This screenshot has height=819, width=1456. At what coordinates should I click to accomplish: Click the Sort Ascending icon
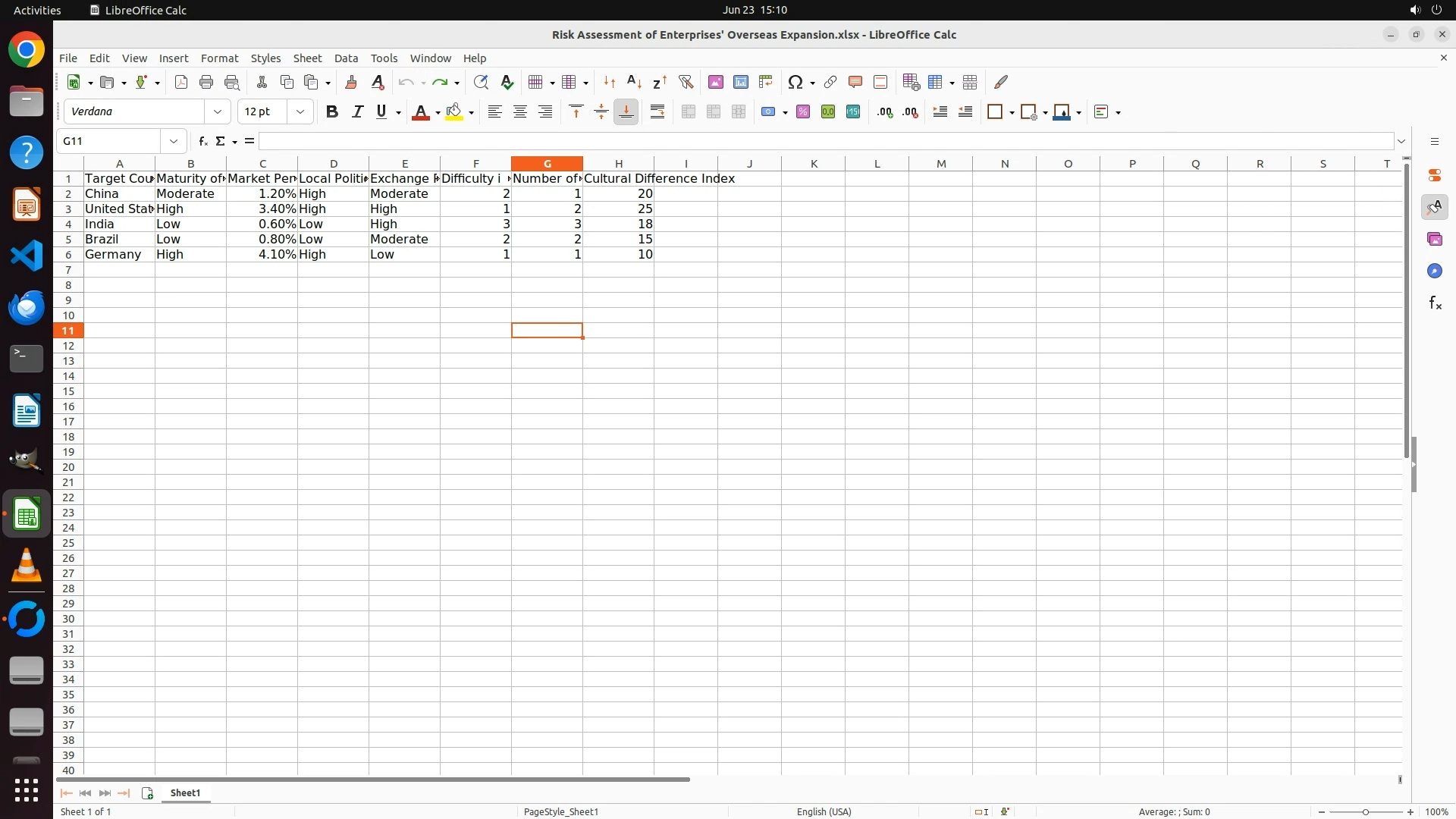click(635, 82)
